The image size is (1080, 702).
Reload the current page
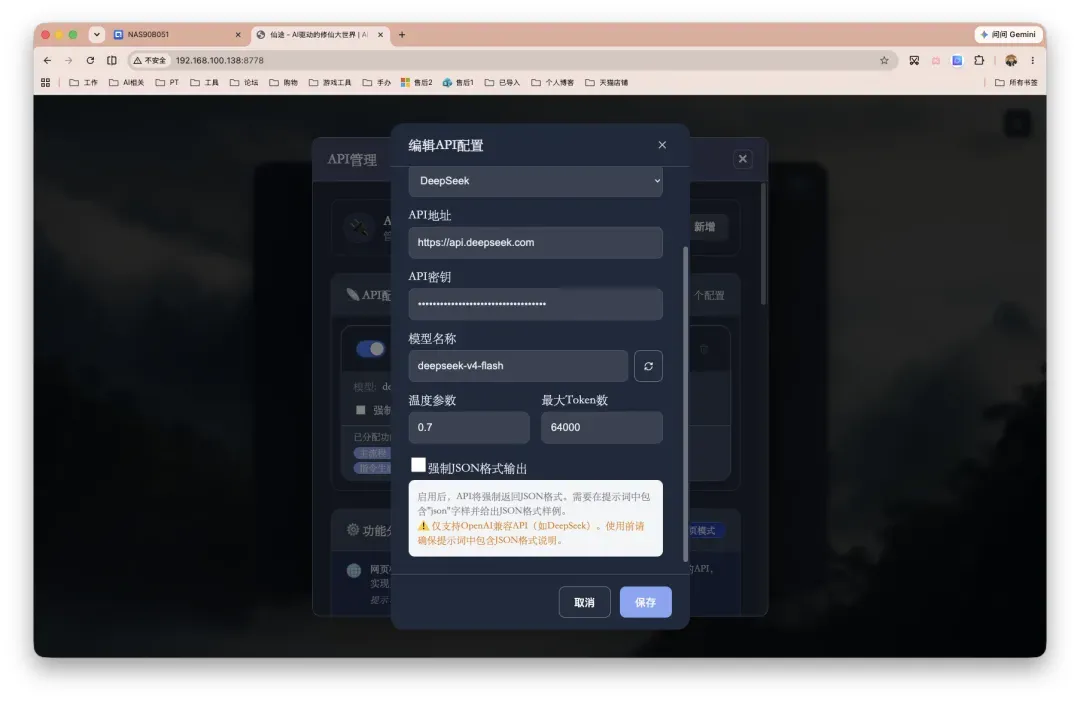pyautogui.click(x=90, y=61)
